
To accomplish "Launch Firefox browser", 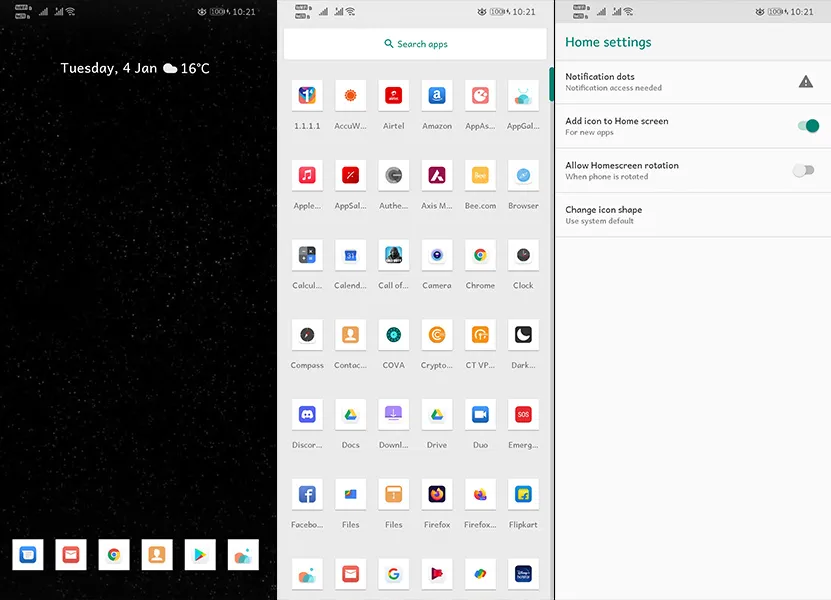I will click(436, 494).
